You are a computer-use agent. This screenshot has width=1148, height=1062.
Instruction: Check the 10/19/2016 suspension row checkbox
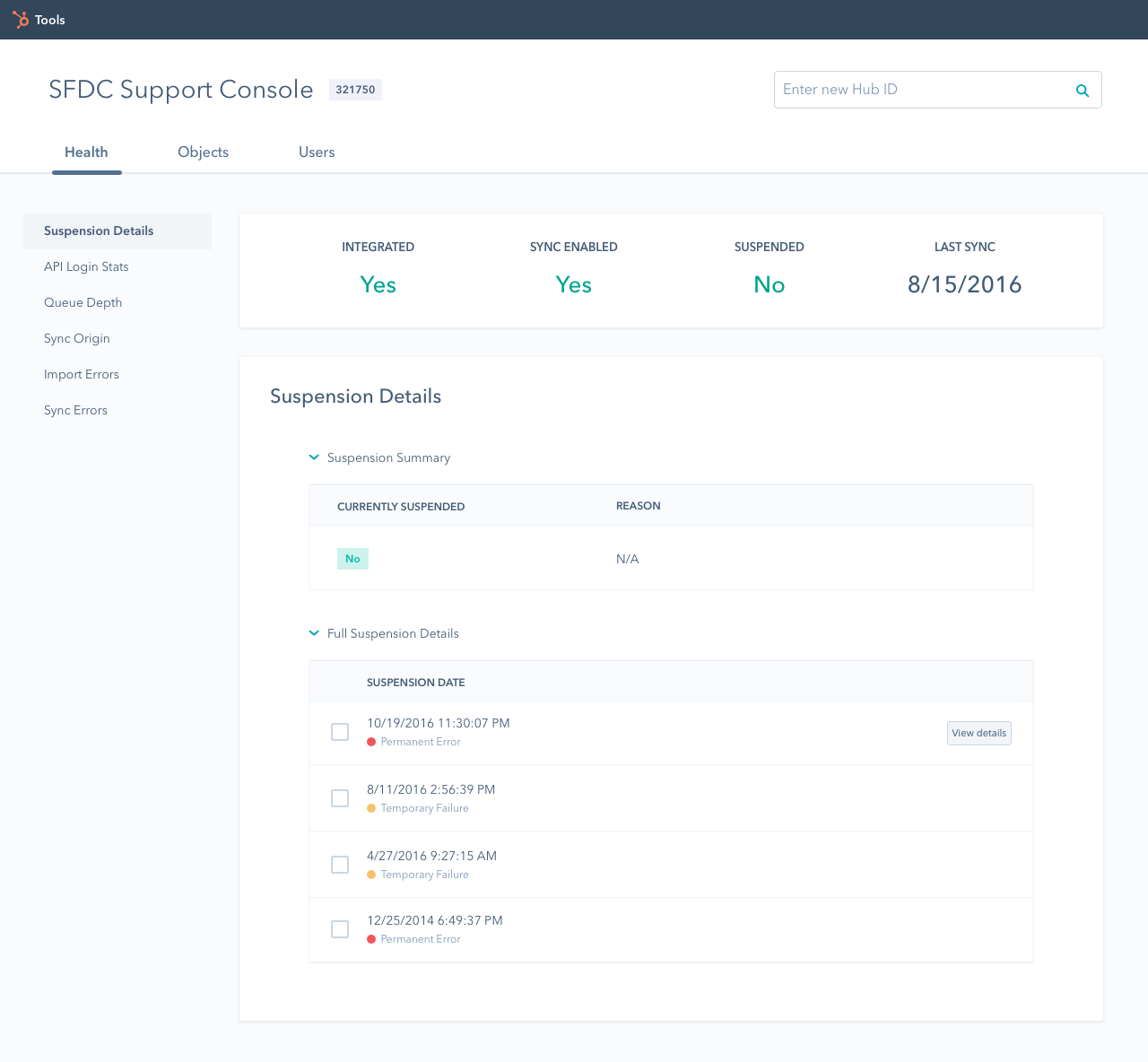[x=340, y=732]
